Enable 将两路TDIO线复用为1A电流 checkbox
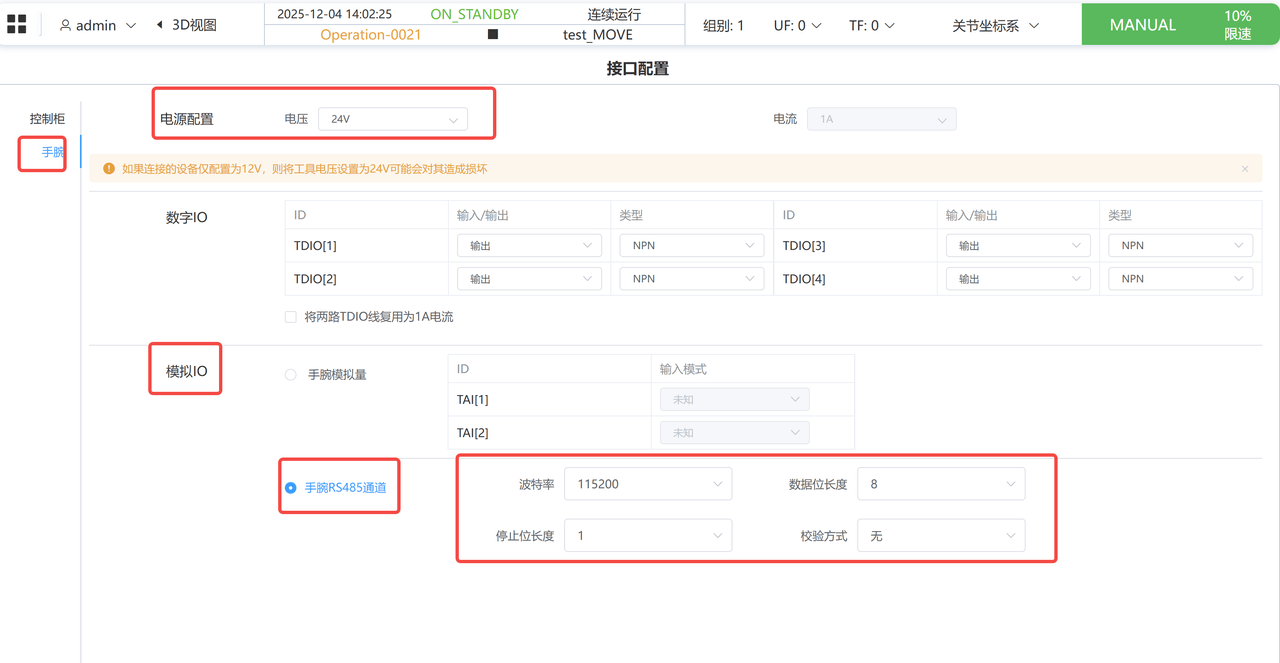 point(291,317)
